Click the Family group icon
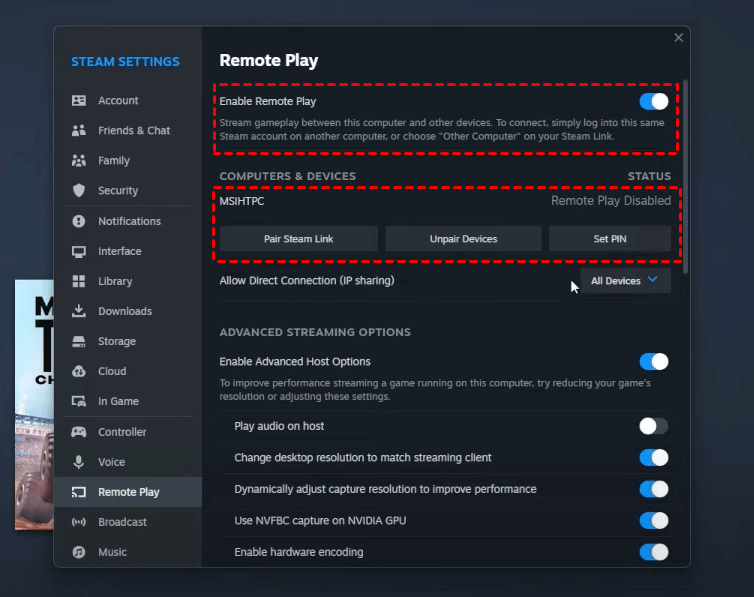 (79, 161)
